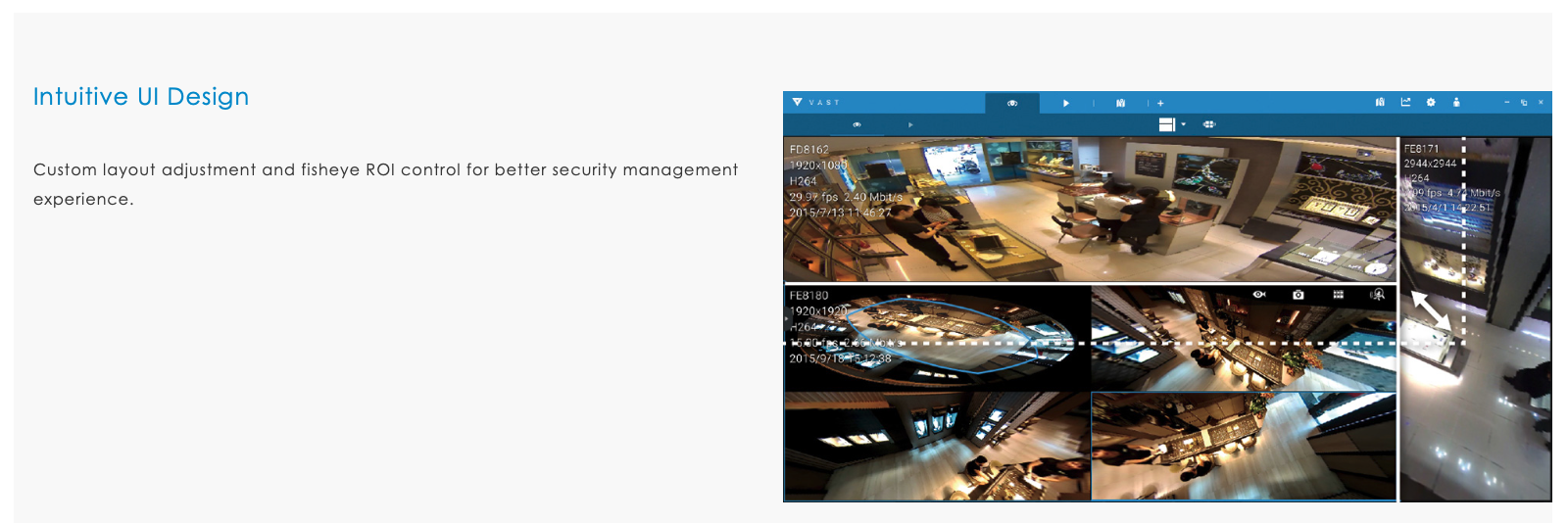This screenshot has height=523, width=1568.
Task: Select the live sub-tab eye in second row
Action: coord(857,124)
